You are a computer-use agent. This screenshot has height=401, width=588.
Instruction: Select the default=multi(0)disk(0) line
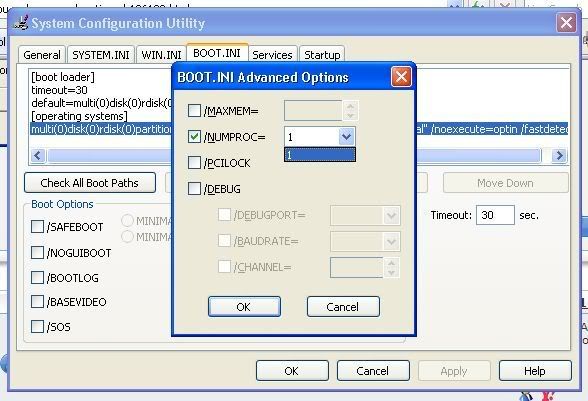coord(101,103)
